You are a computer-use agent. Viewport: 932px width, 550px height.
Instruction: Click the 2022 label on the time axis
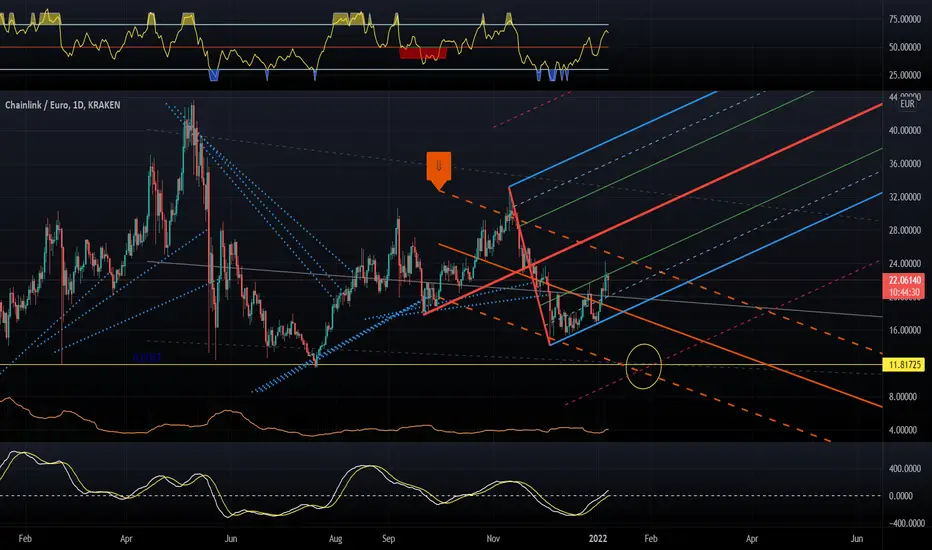tap(598, 539)
